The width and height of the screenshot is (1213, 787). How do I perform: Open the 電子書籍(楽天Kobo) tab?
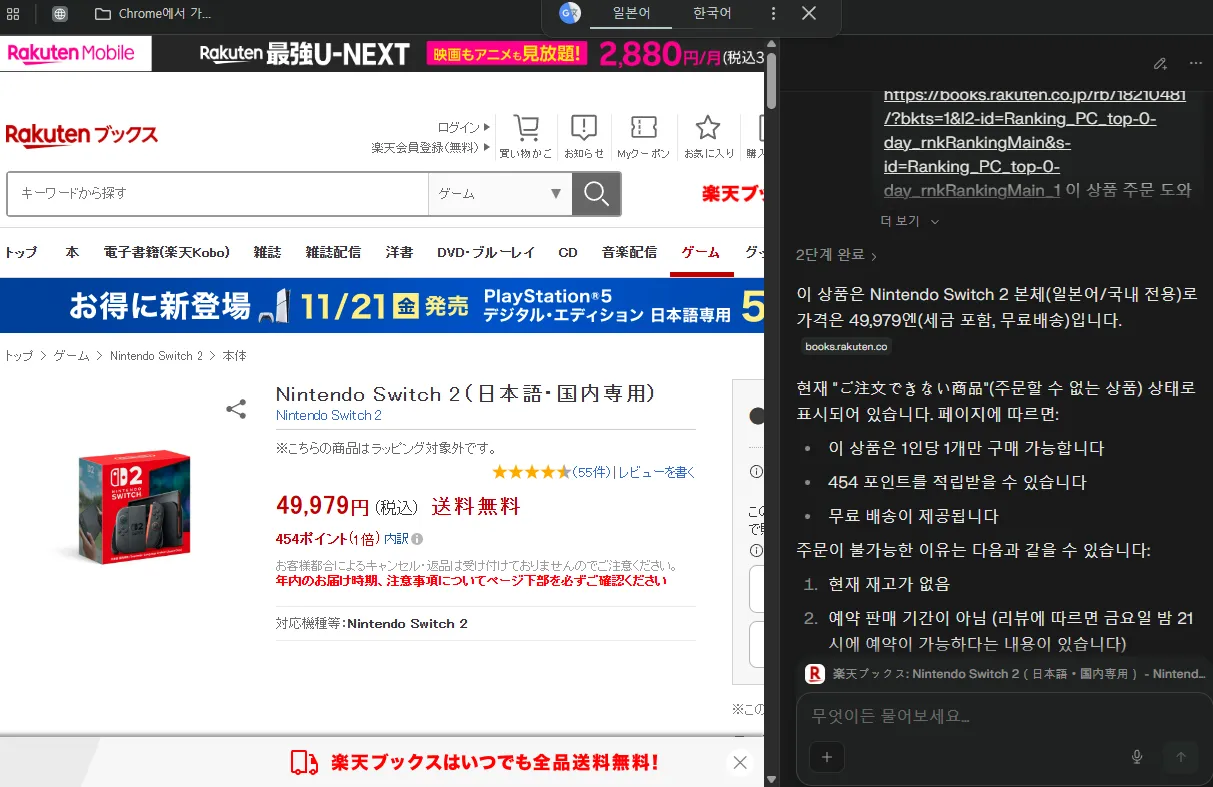167,252
